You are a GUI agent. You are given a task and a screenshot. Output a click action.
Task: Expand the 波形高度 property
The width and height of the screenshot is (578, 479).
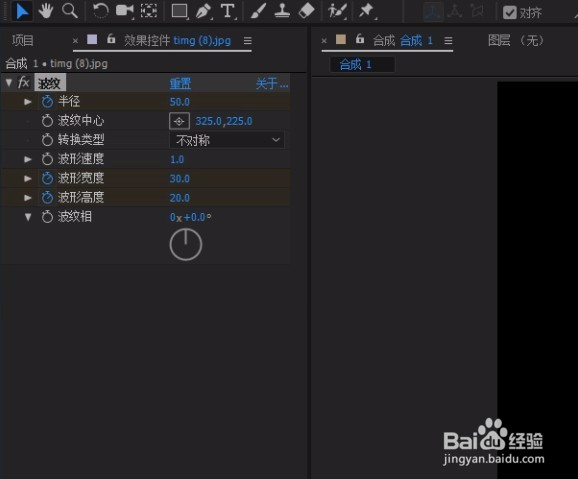tap(28, 198)
